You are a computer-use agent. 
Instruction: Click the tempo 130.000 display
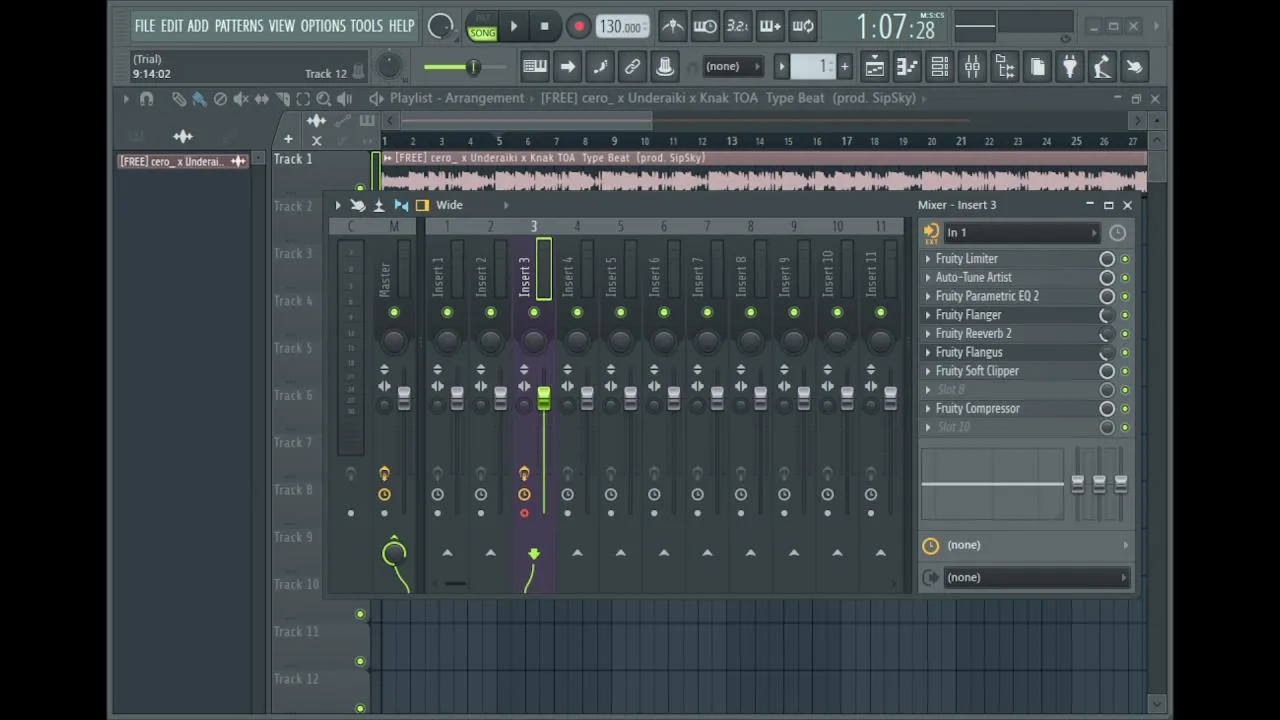coord(621,27)
